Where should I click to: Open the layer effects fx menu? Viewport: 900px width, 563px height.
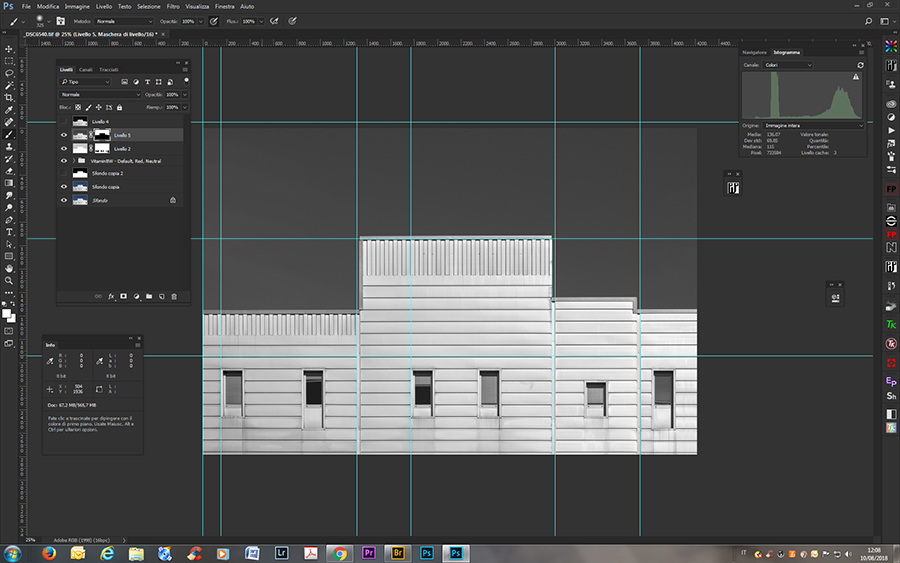click(111, 296)
